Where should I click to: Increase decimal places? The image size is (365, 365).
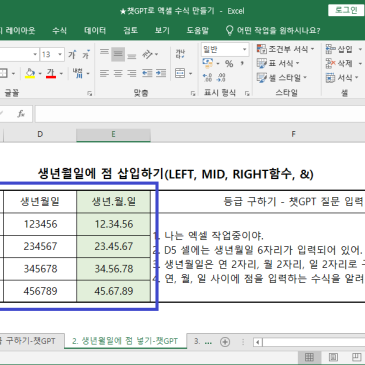[x=207, y=77]
